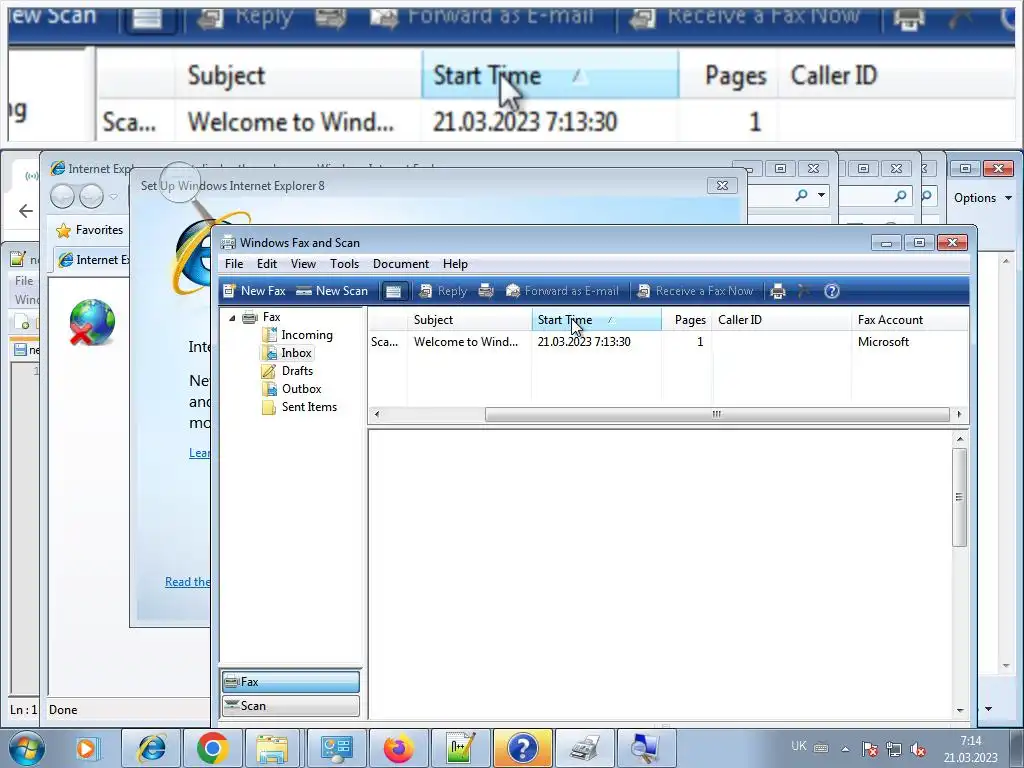Click the Action Center flag tray icon

coord(869,749)
